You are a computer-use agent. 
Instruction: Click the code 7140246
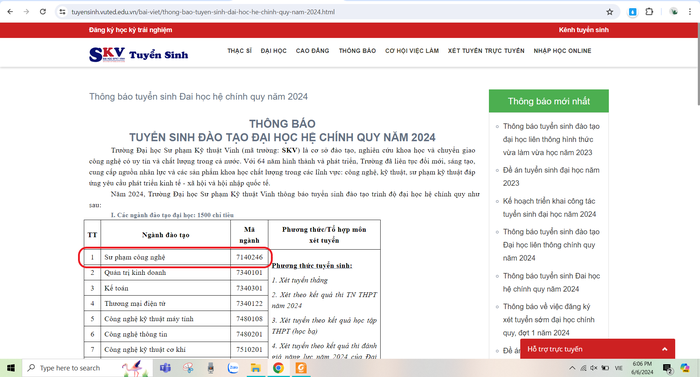tap(249, 257)
